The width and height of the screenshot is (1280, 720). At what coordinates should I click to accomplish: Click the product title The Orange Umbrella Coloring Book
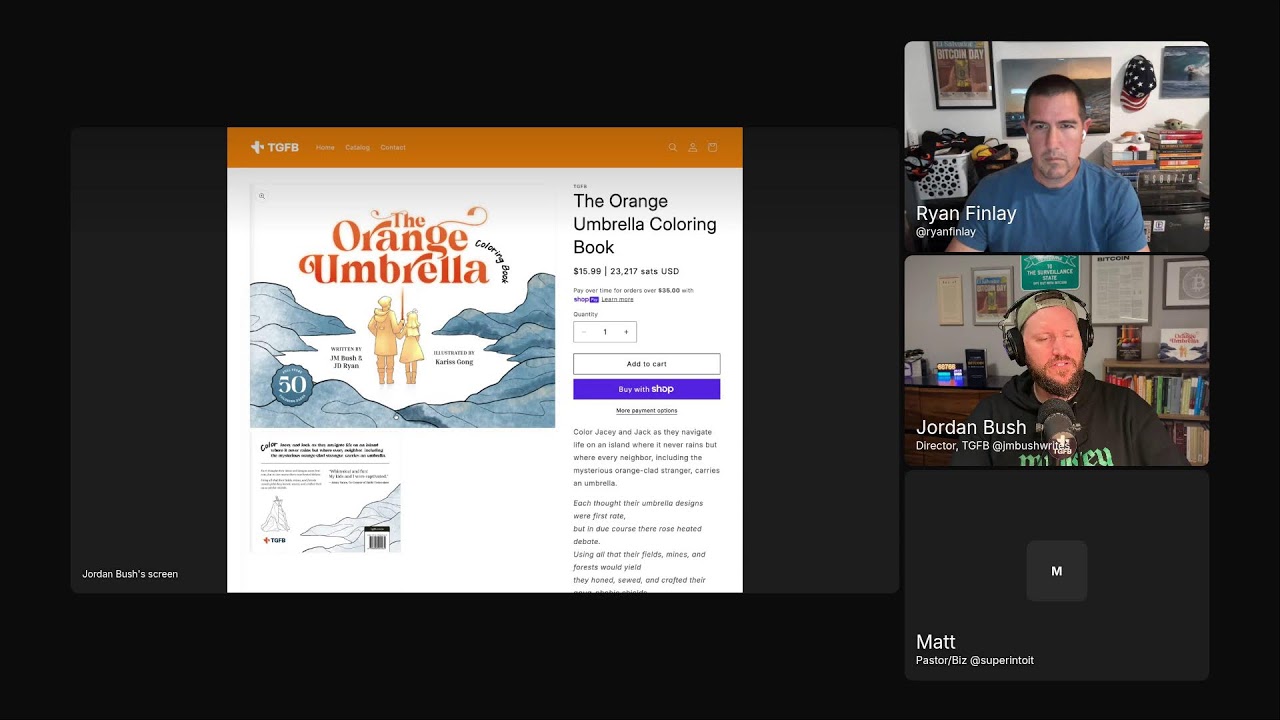(645, 224)
